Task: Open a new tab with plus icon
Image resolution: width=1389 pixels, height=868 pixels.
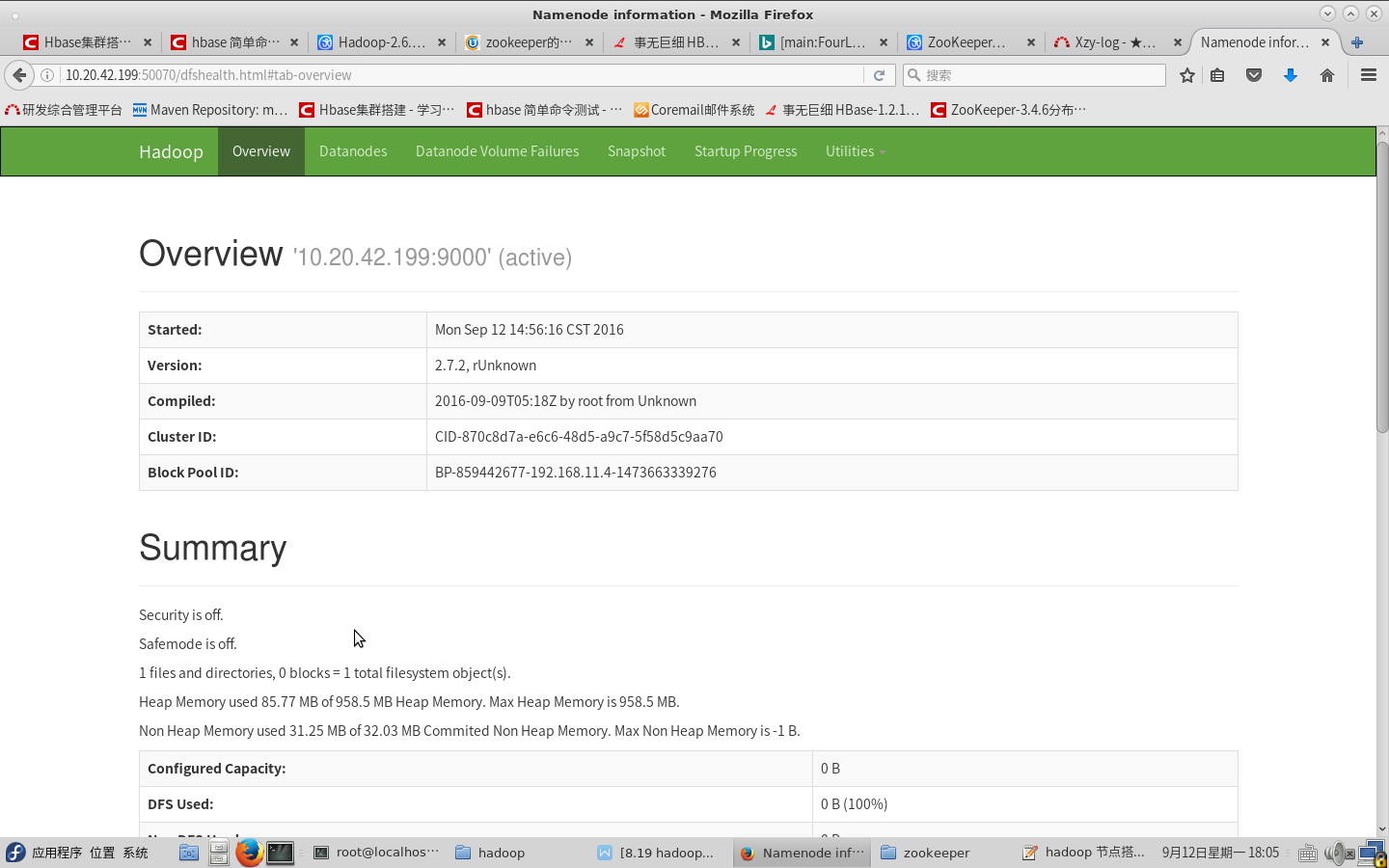Action: tap(1357, 42)
